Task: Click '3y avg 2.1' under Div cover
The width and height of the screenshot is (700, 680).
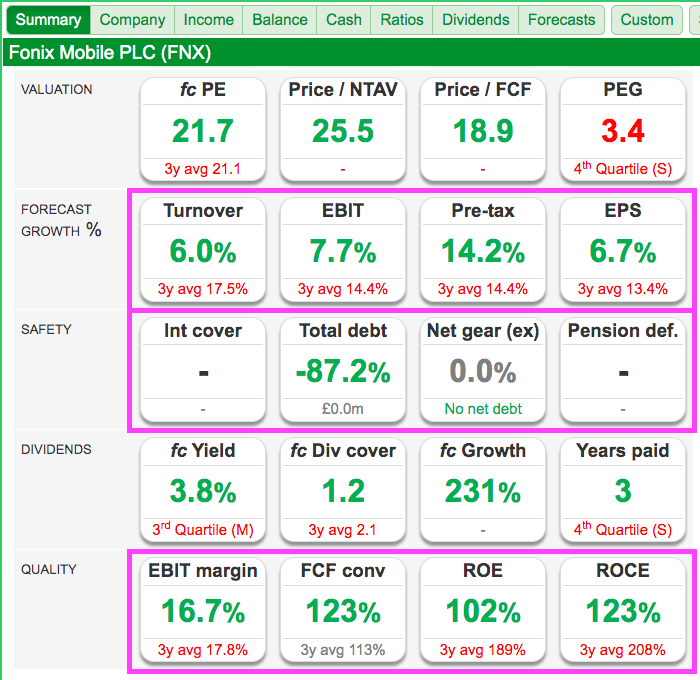Action: pos(343,530)
